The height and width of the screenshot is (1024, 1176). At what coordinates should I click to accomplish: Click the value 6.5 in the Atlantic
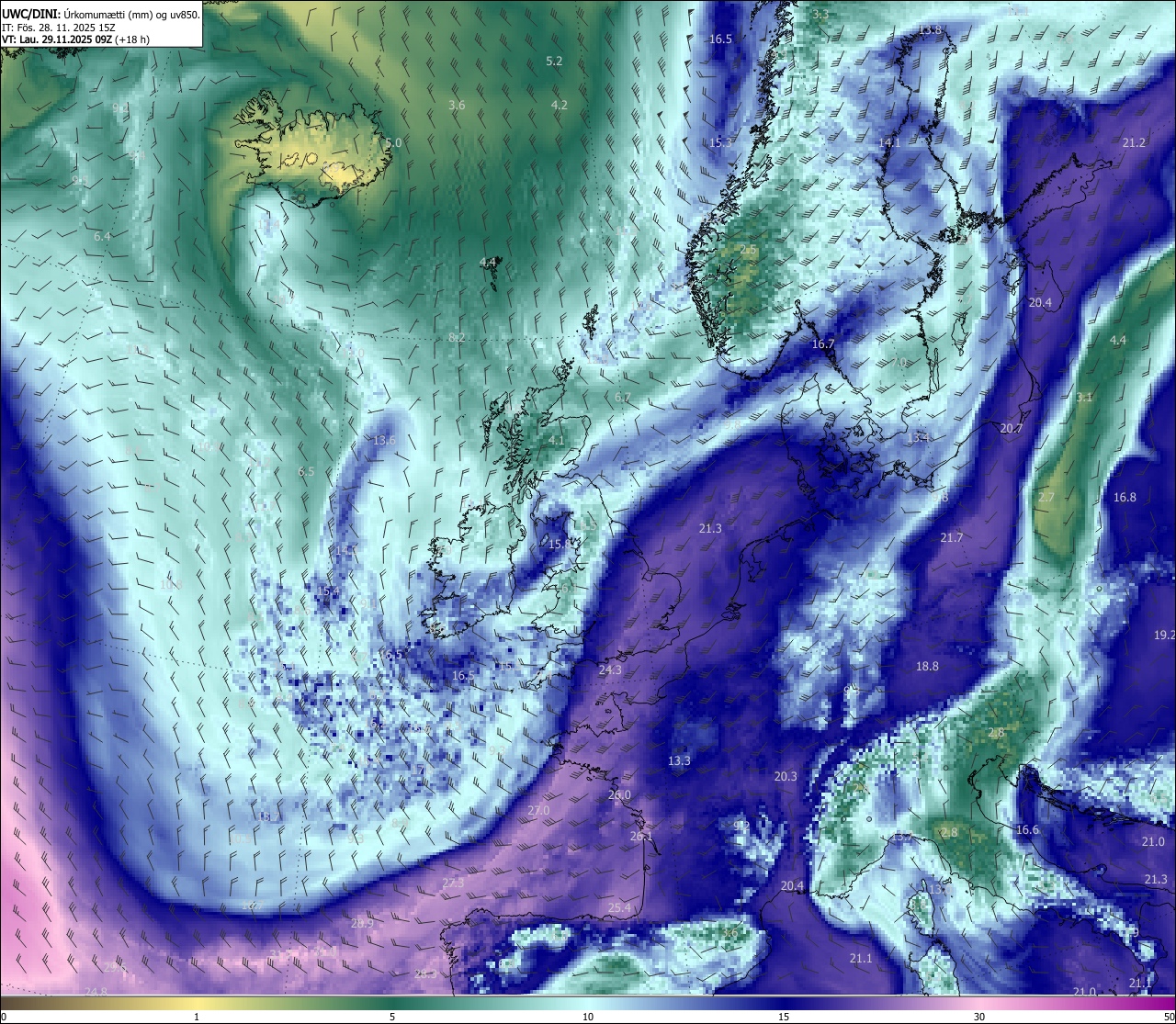pos(306,471)
